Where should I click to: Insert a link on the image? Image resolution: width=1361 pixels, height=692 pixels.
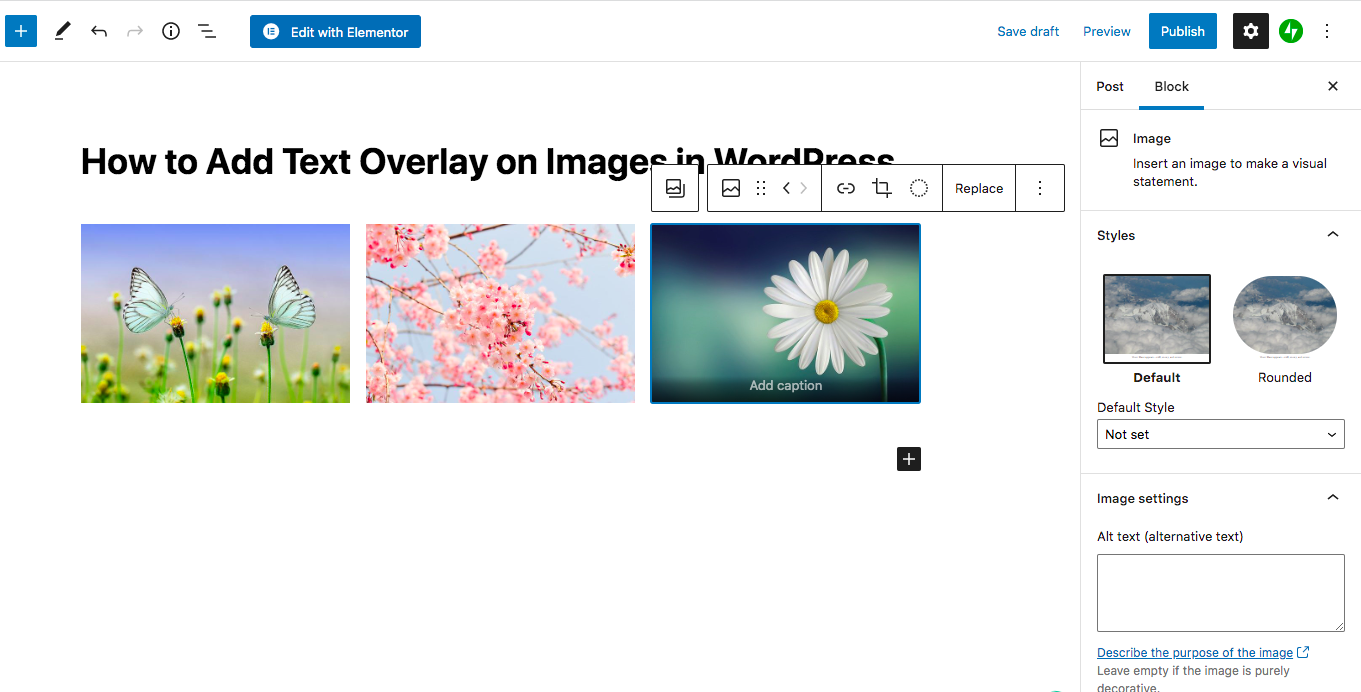point(846,188)
